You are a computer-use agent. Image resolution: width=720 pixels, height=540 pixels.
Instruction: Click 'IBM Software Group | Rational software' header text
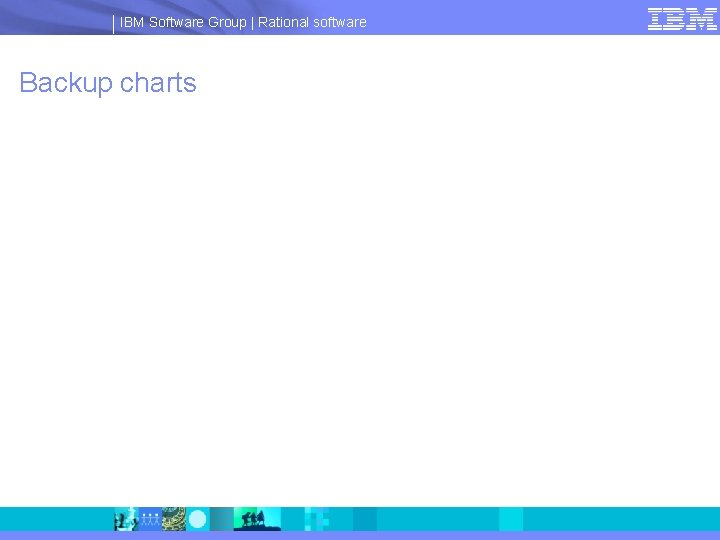point(243,22)
